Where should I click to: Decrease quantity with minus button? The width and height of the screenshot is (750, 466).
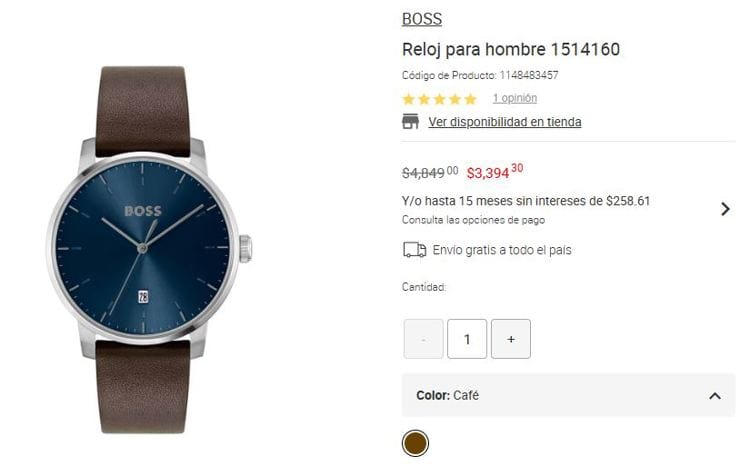click(x=423, y=339)
